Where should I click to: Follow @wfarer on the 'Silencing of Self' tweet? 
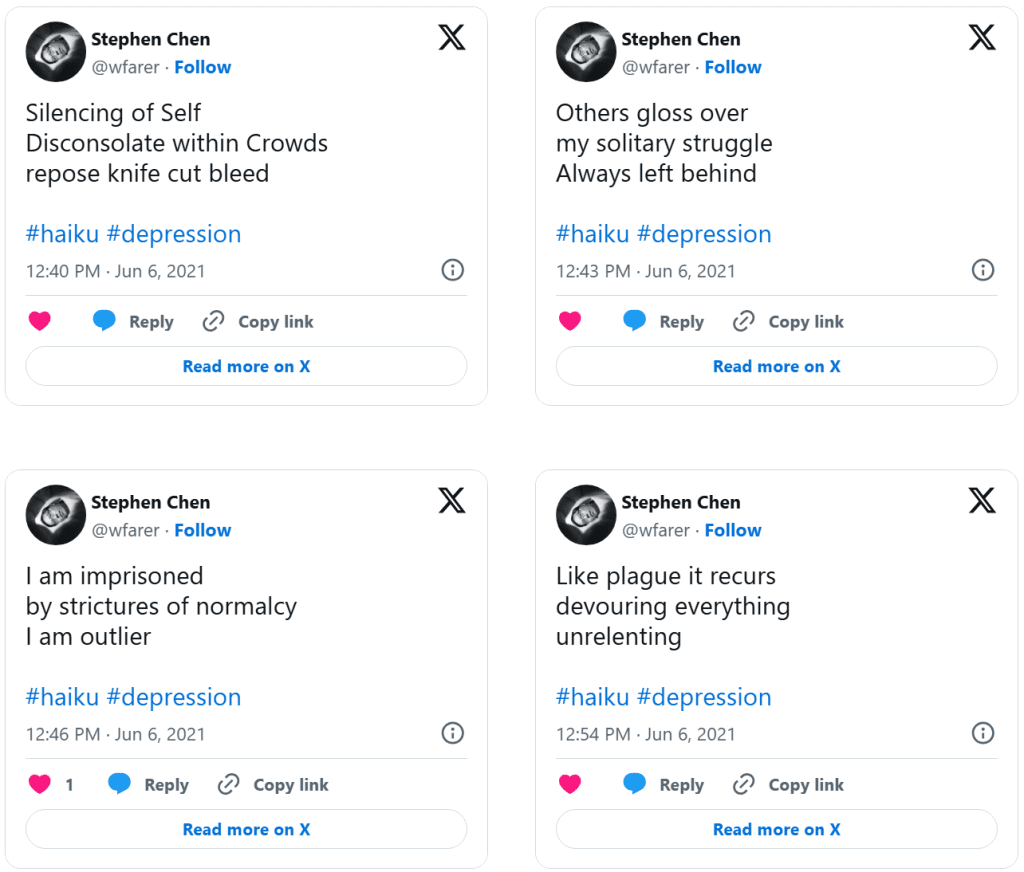[202, 67]
